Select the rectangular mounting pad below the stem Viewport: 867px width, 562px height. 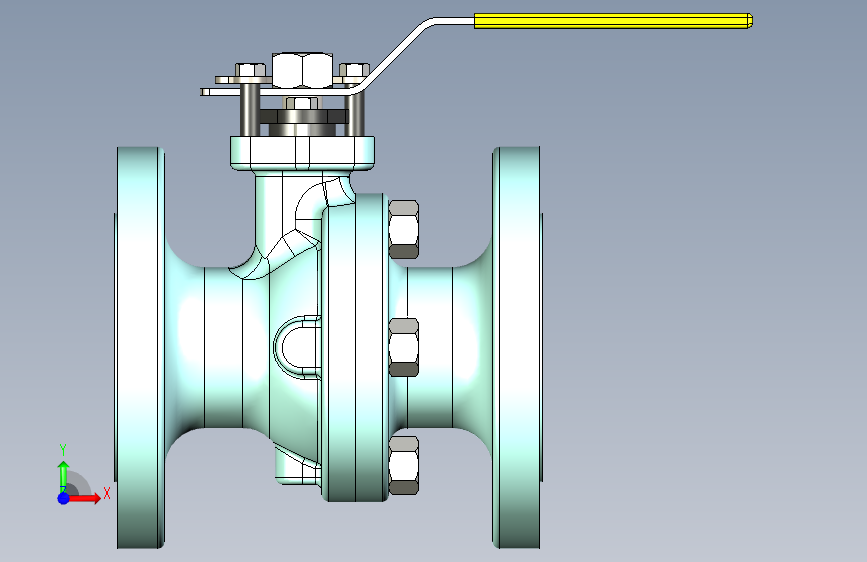(302, 153)
